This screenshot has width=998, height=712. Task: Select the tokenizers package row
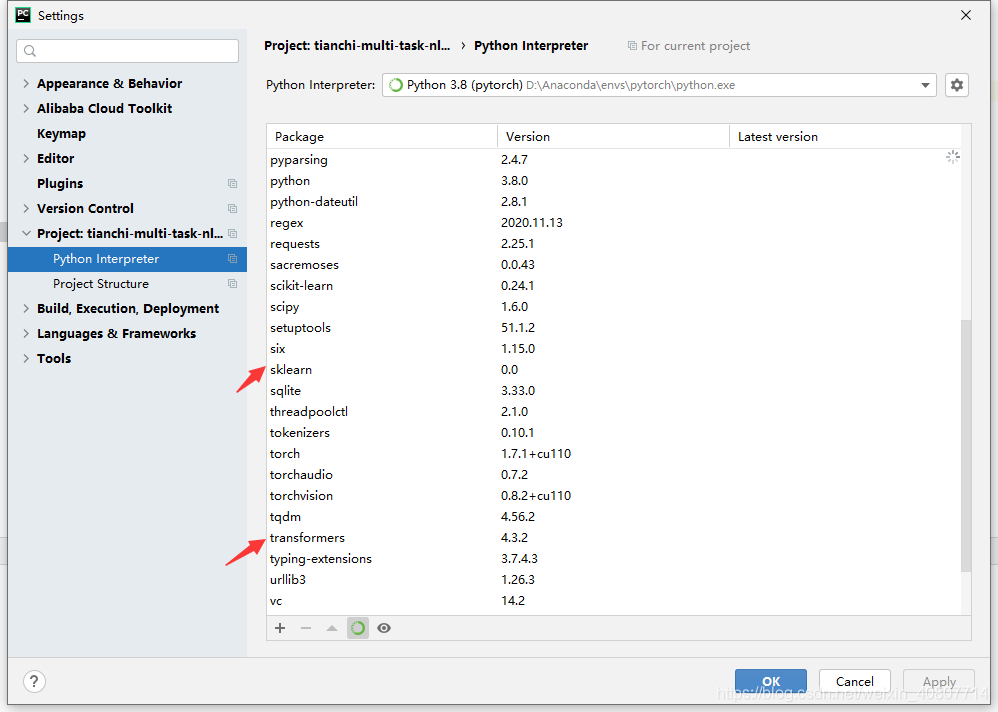pos(614,433)
